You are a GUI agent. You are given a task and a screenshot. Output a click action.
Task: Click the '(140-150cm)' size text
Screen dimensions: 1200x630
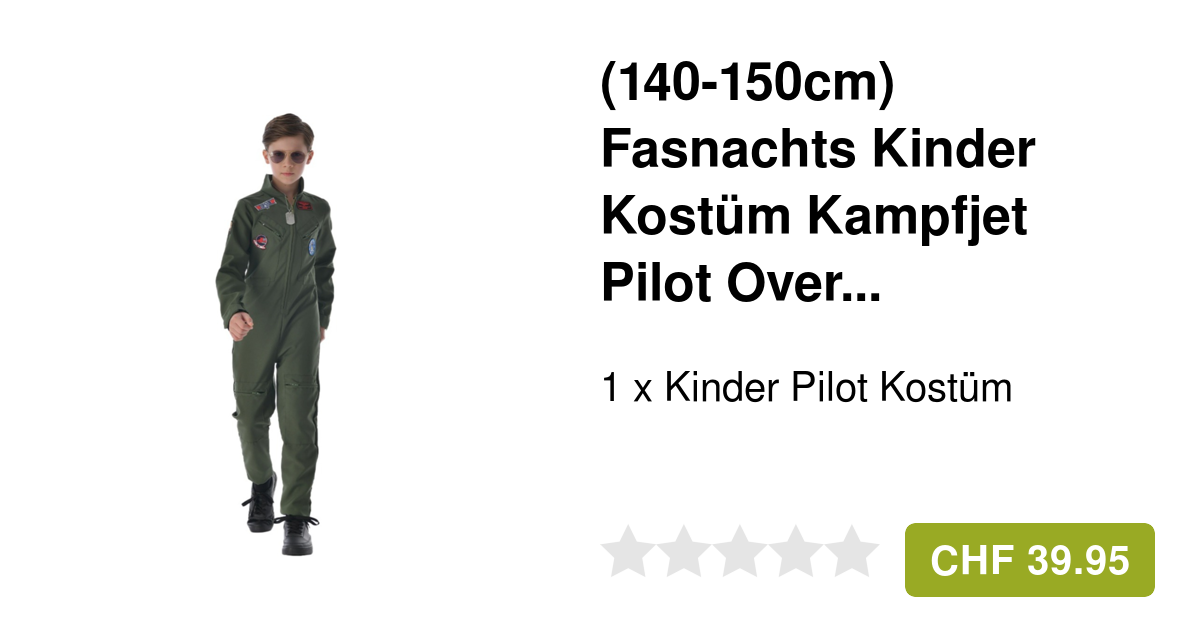pyautogui.click(x=748, y=87)
